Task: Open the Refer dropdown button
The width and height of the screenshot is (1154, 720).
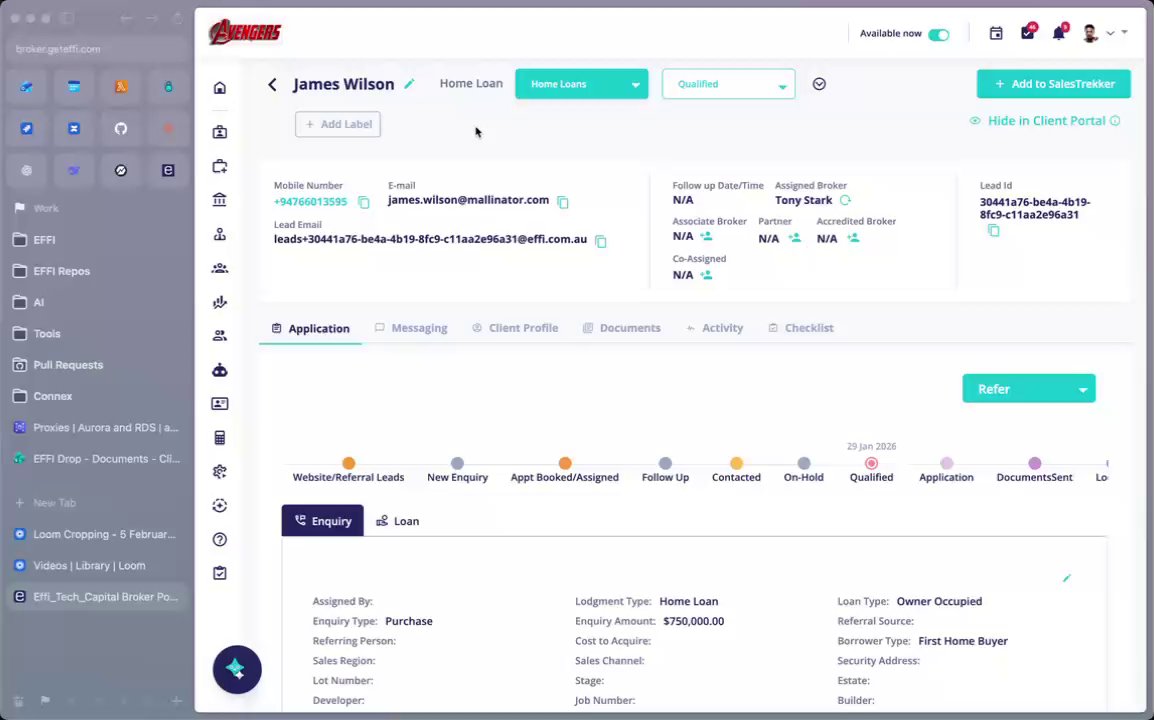Action: click(1028, 389)
